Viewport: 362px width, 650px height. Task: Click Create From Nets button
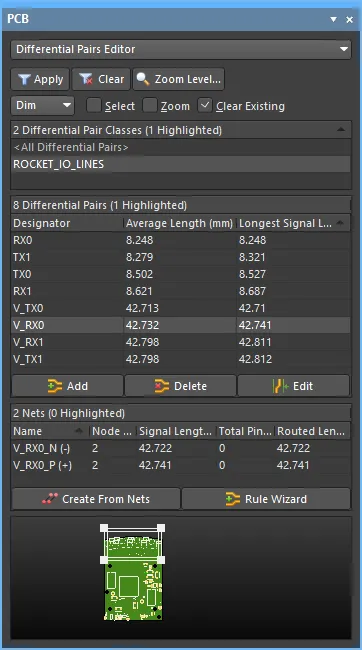(96, 499)
